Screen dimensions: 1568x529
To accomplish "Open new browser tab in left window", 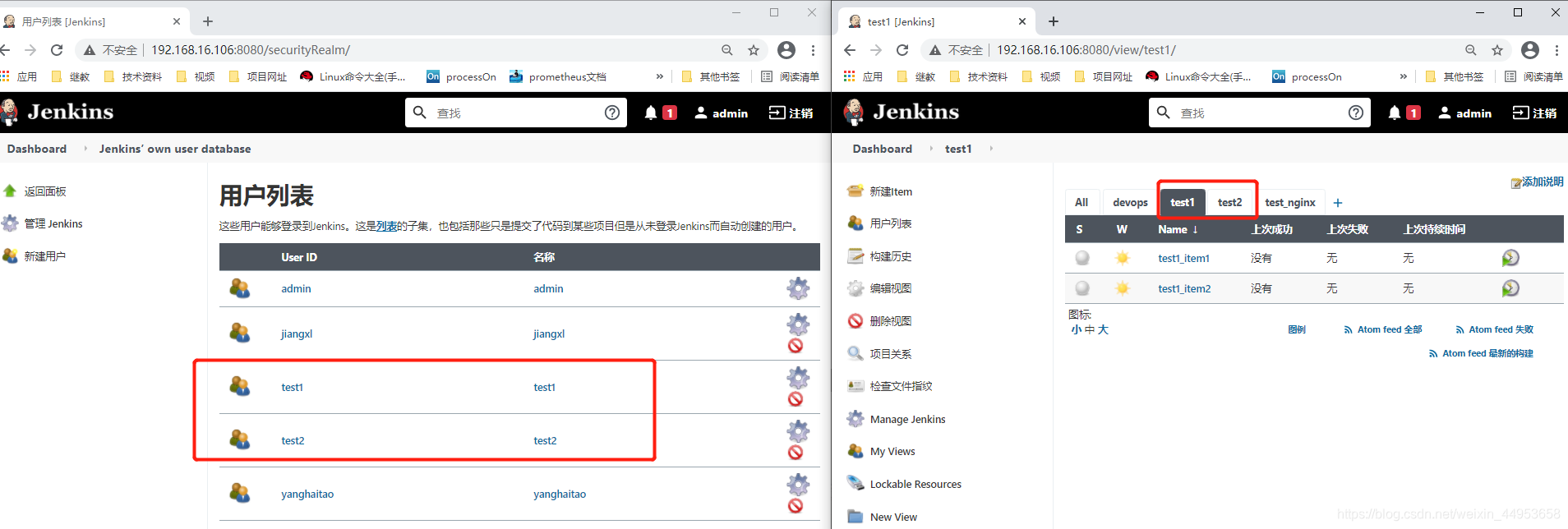I will coord(208,21).
